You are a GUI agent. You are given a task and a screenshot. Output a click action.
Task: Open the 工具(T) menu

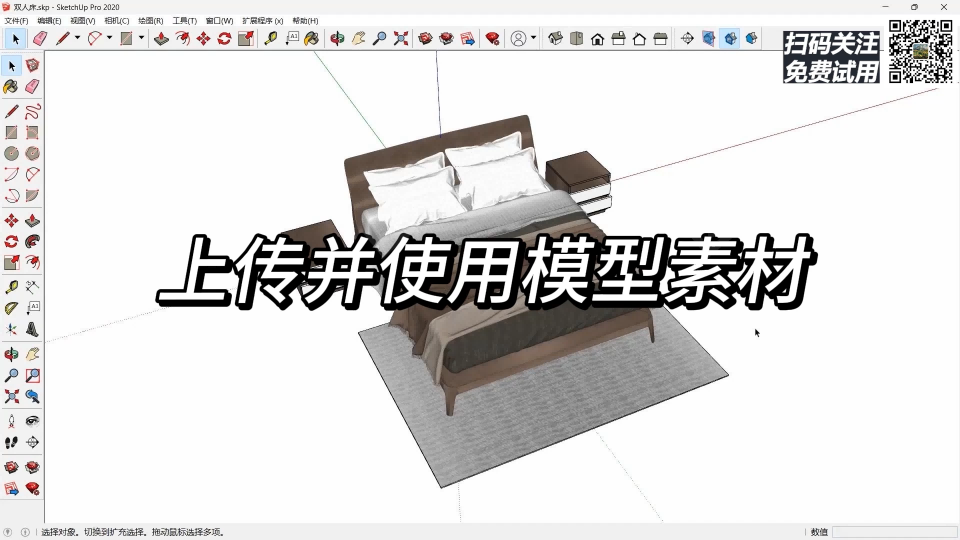(x=184, y=21)
